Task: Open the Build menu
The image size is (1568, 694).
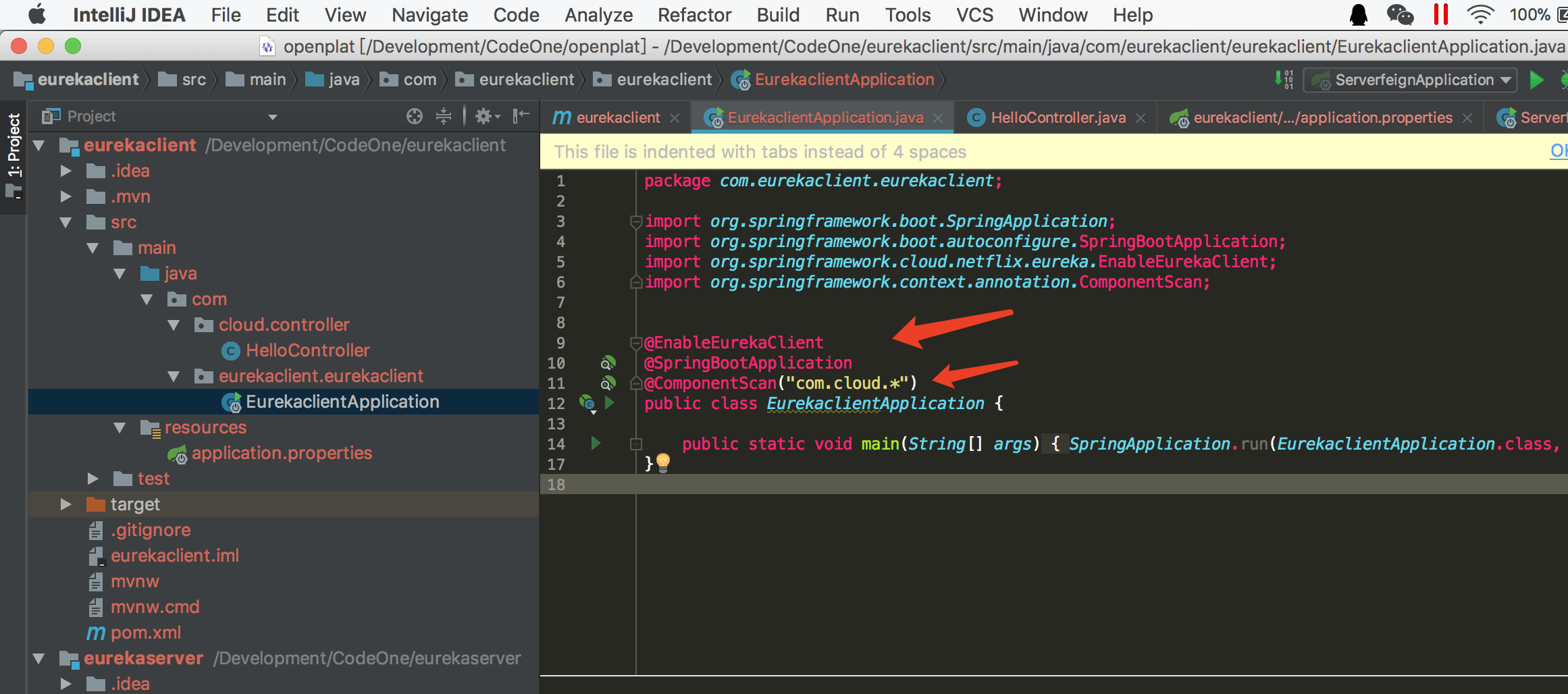Action: pos(778,15)
